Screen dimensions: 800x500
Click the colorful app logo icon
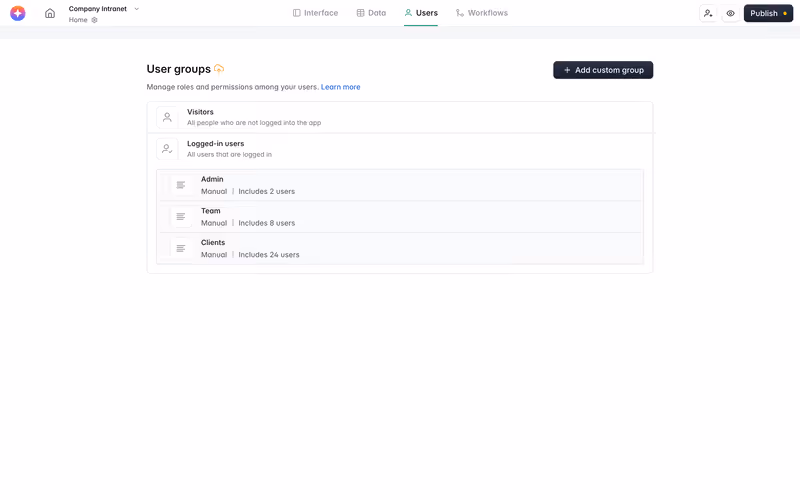coord(18,13)
